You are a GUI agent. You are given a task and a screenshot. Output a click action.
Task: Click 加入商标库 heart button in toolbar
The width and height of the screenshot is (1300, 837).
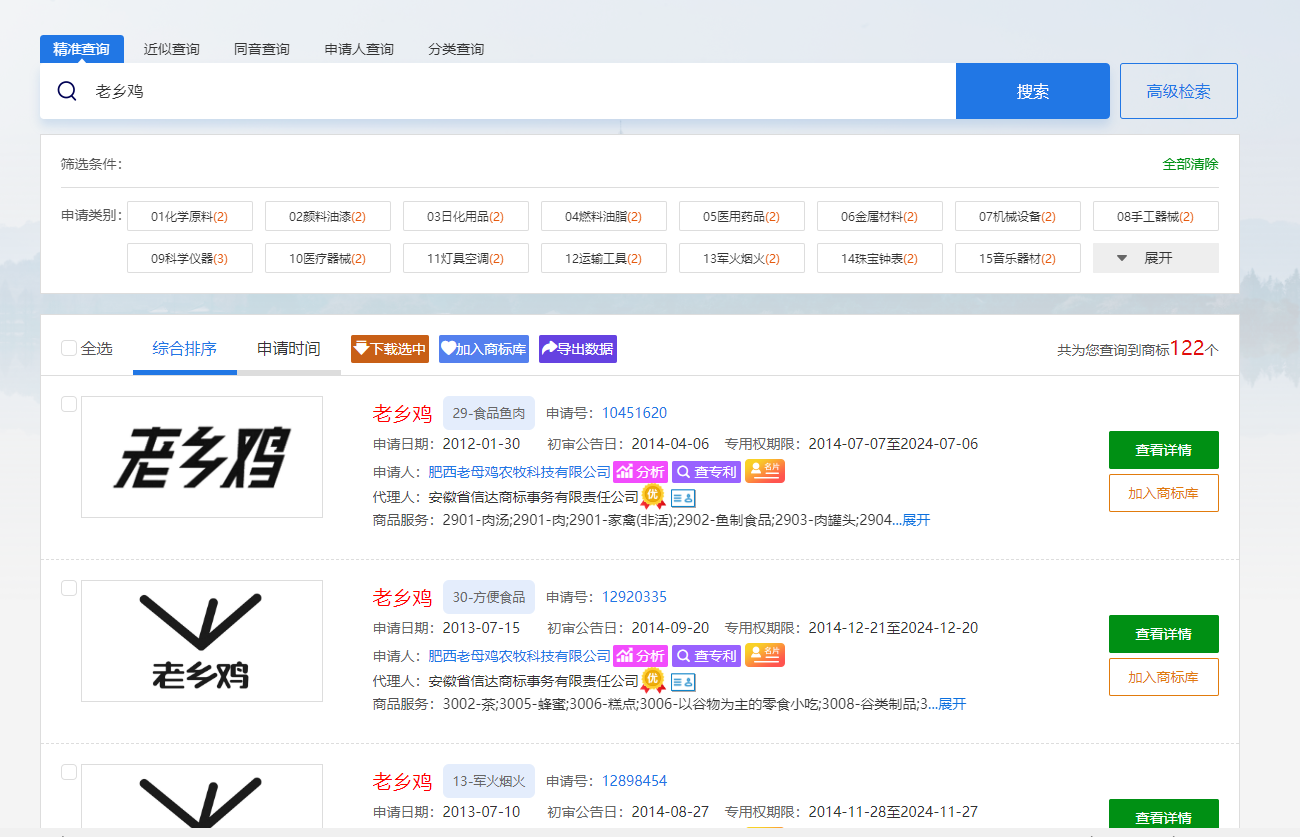(x=484, y=349)
